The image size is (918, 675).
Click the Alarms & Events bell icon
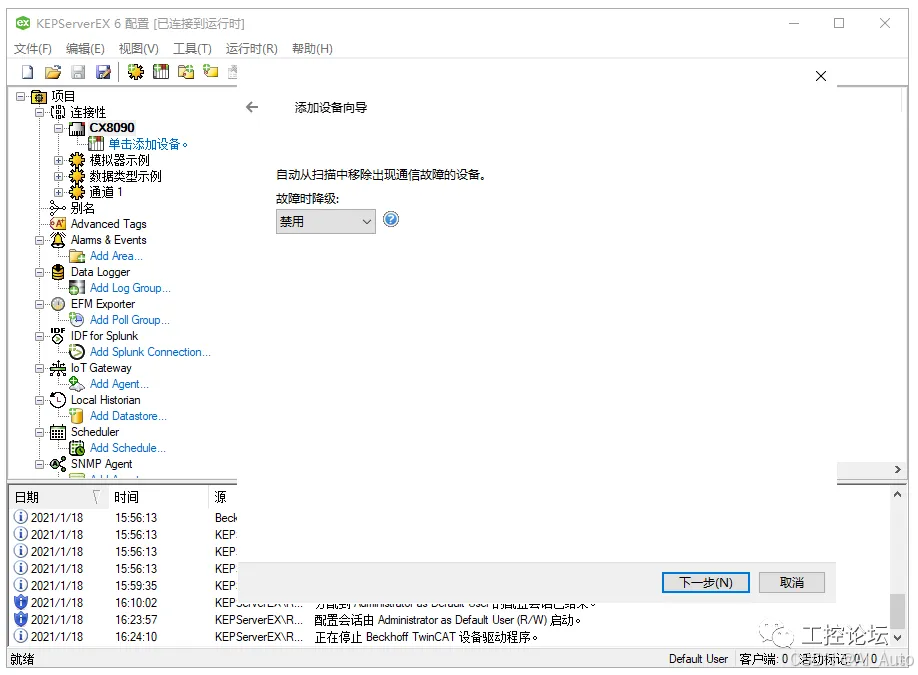[58, 240]
